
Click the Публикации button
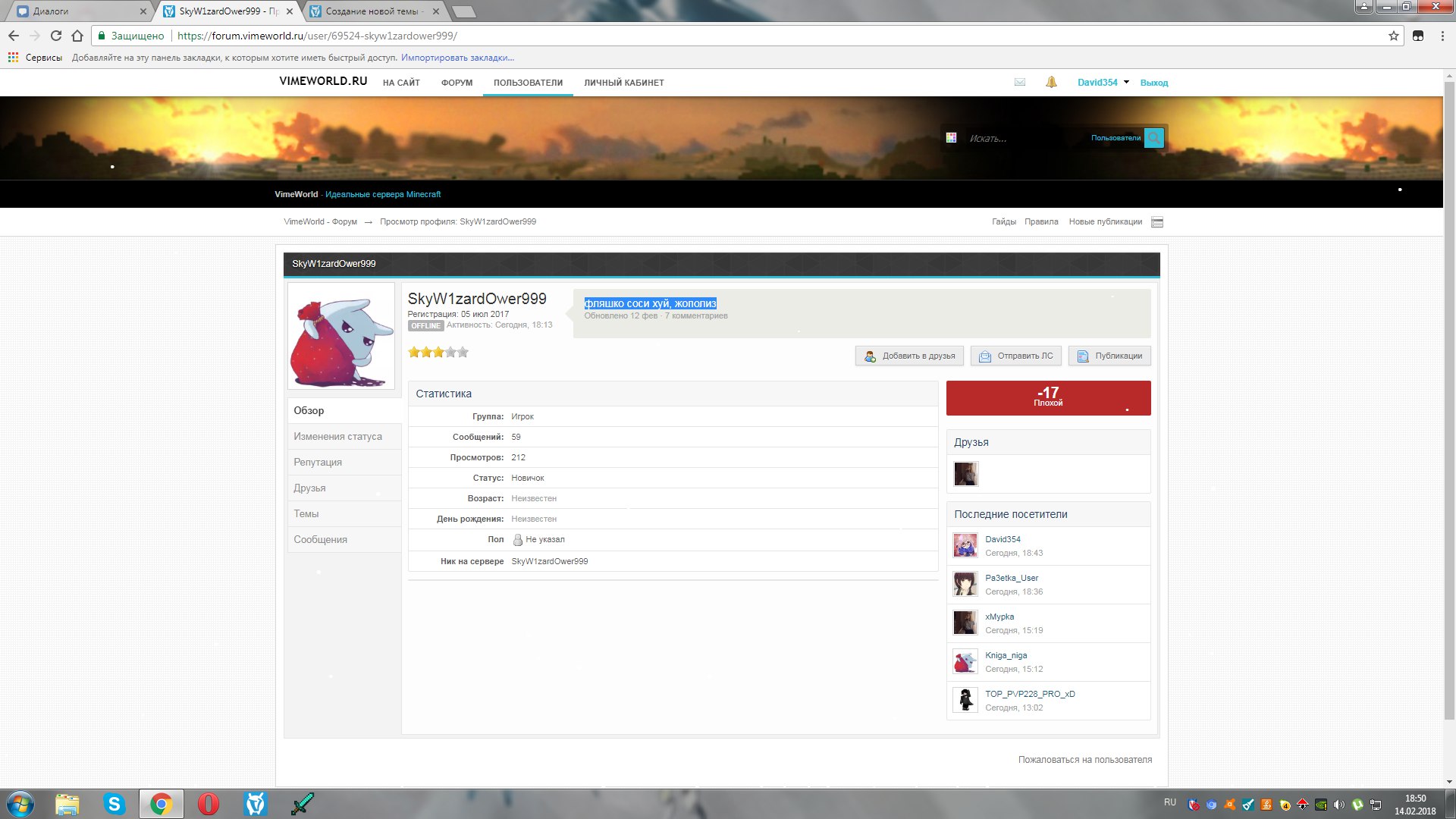1109,356
